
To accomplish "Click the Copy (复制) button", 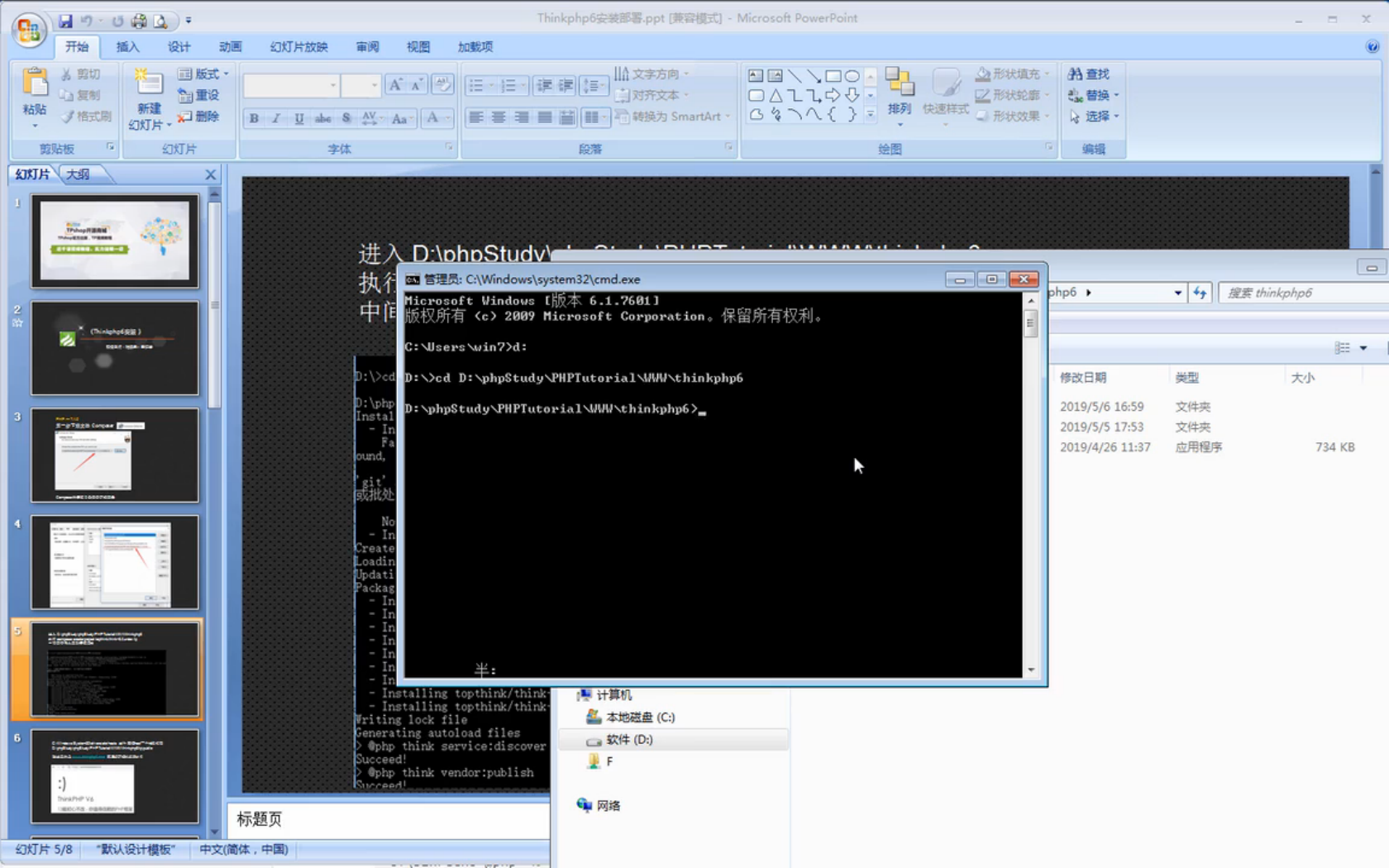I will click(81, 95).
